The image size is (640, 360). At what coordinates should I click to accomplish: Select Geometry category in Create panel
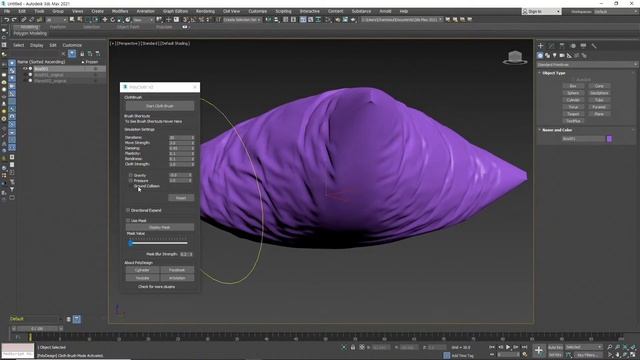(x=540, y=56)
